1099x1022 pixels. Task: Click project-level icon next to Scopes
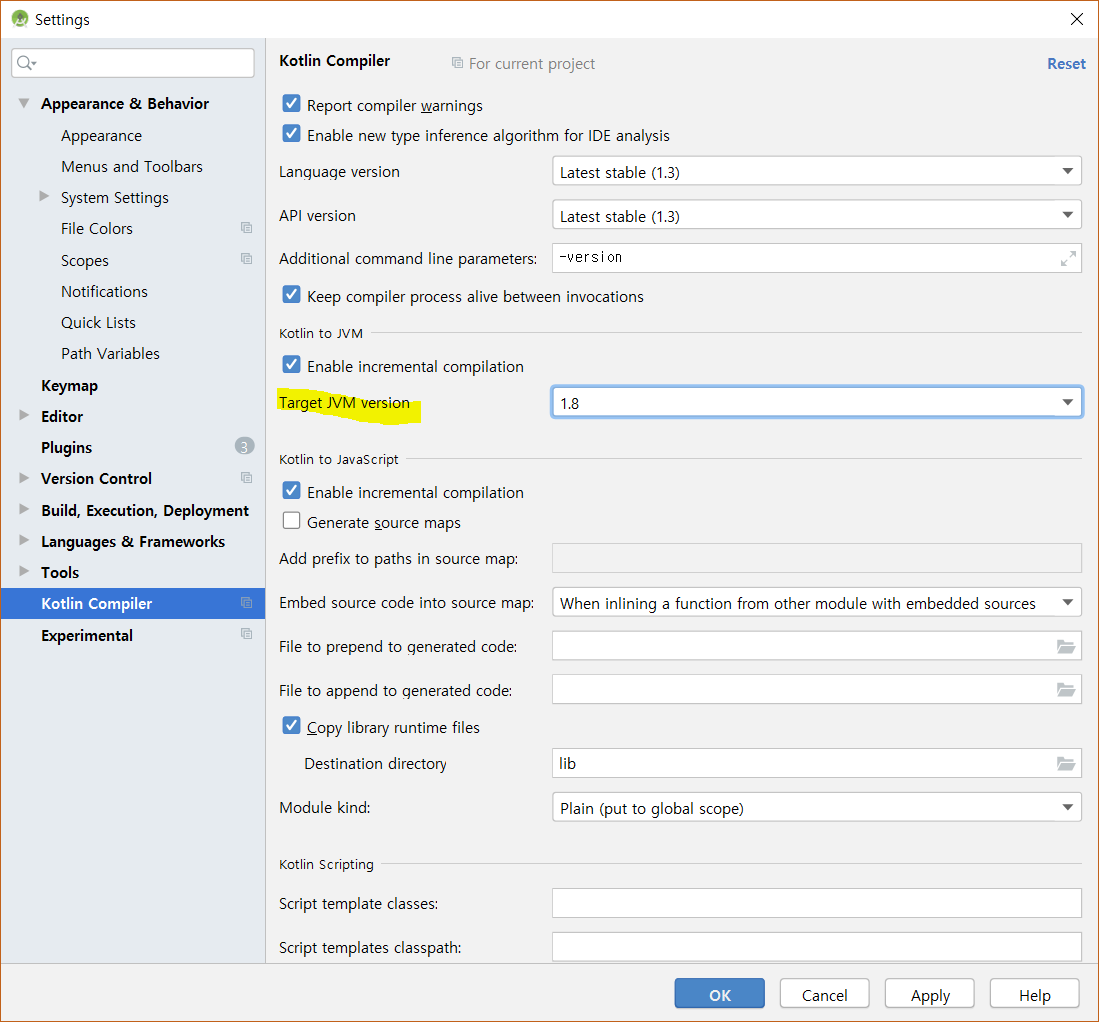coord(247,259)
